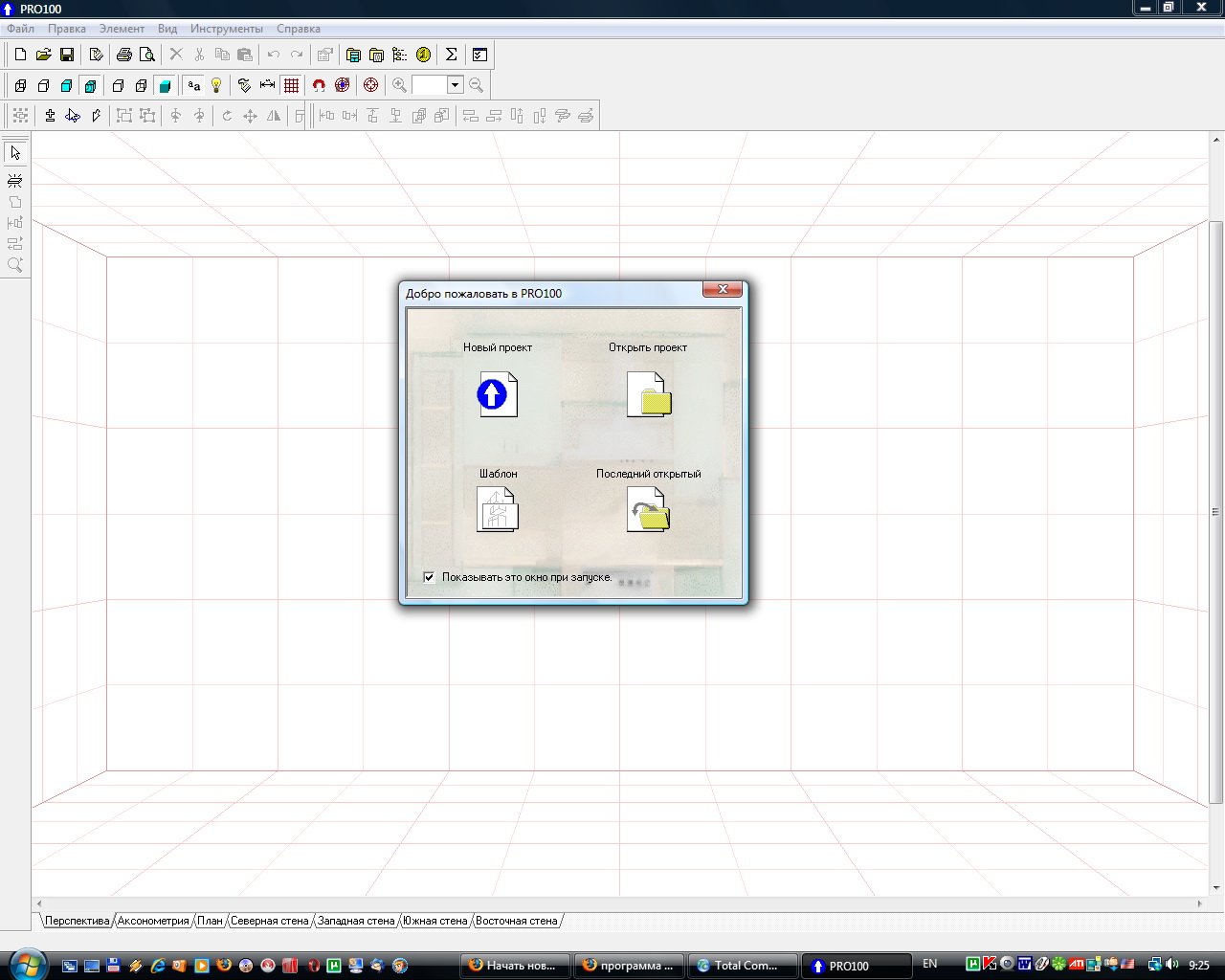Open the Файл menu
Screen dimensions: 1225x980
point(20,29)
